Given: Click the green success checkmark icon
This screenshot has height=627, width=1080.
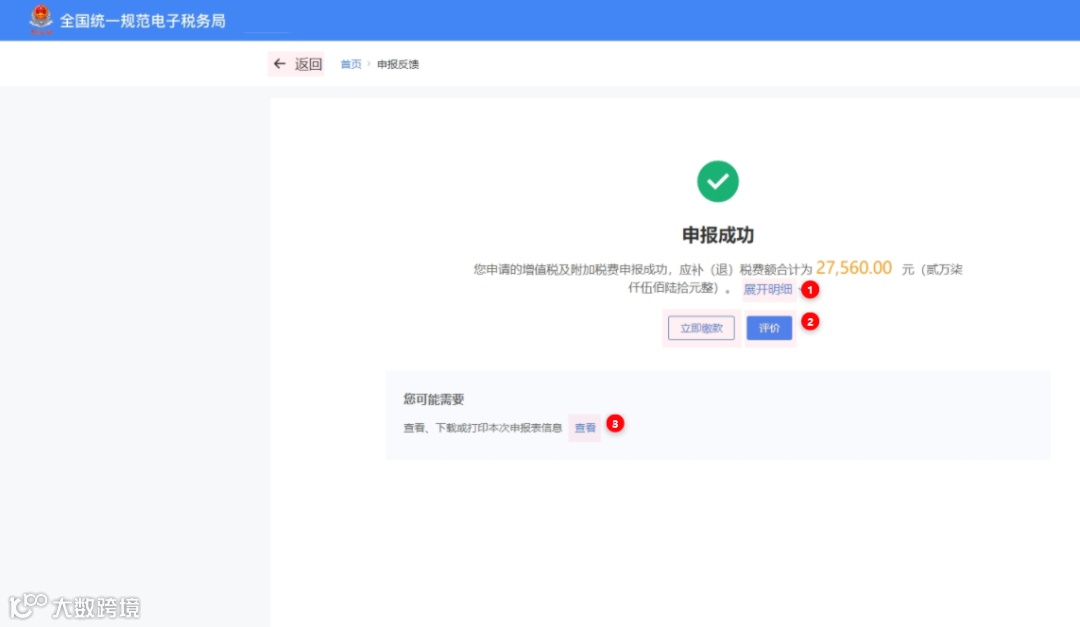Looking at the screenshot, I should click(718, 181).
